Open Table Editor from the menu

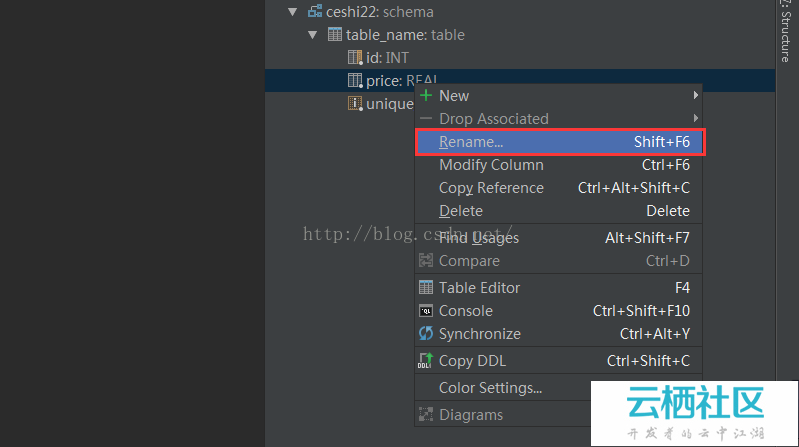click(x=558, y=288)
